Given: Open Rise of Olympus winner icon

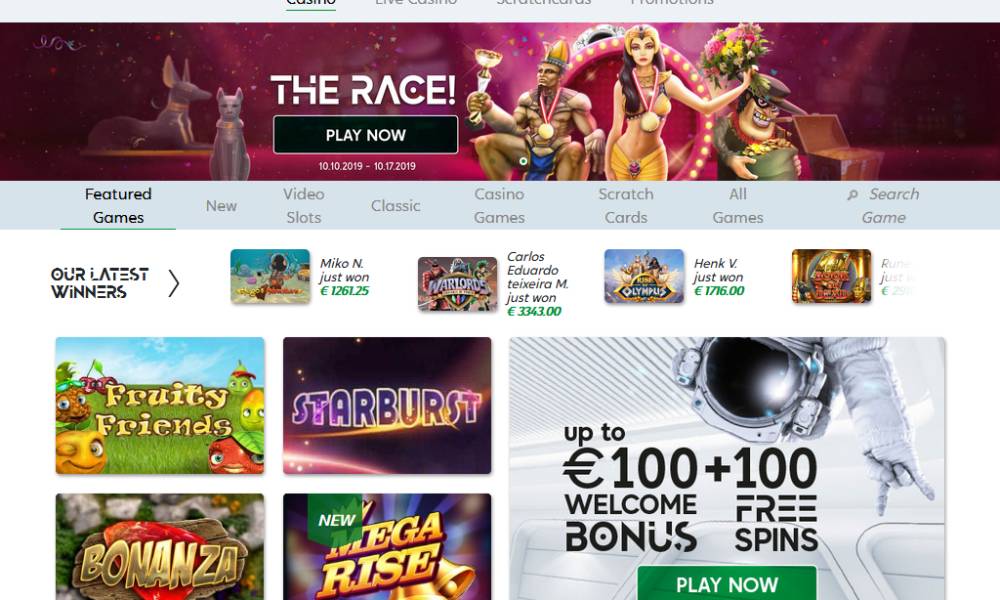Looking at the screenshot, I should pos(644,276).
